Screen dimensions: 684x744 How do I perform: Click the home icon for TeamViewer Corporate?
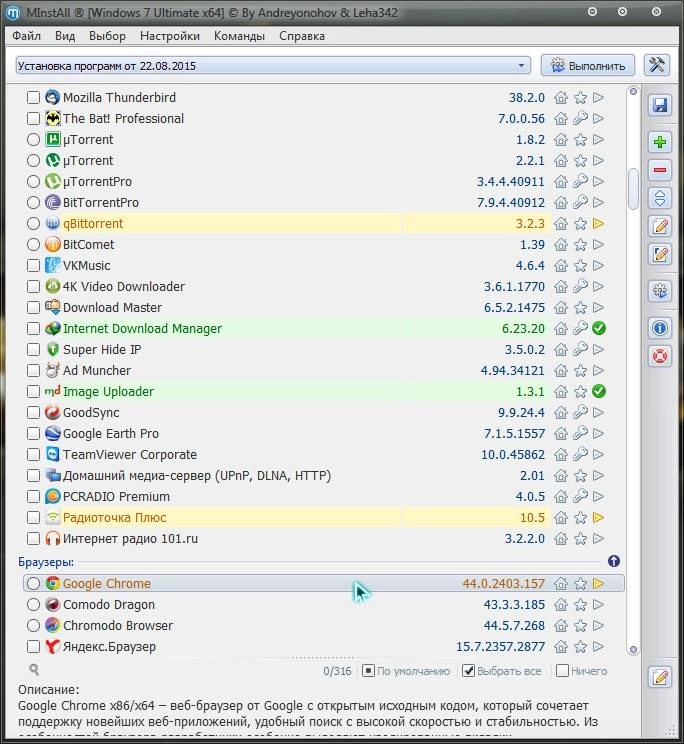[561, 455]
